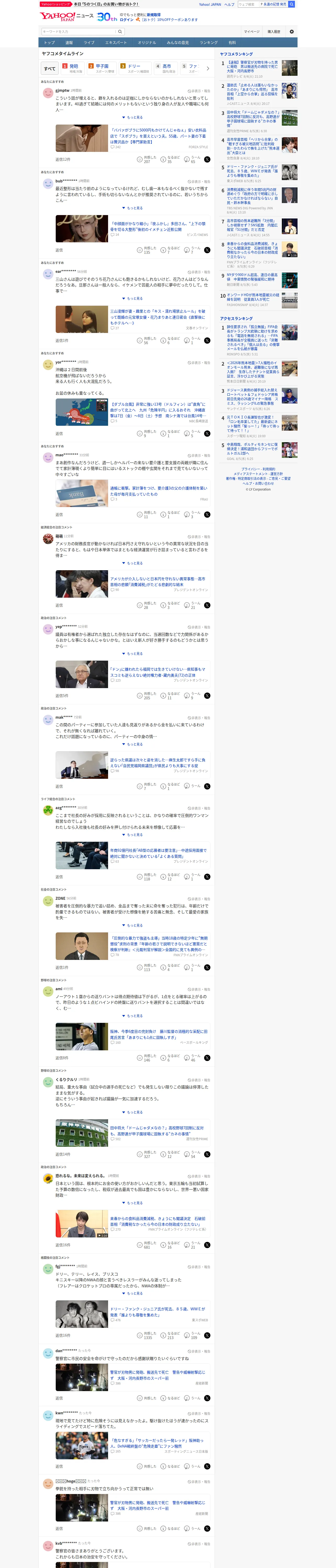
Task: Go to the ランキング tab
Action: tap(209, 43)
